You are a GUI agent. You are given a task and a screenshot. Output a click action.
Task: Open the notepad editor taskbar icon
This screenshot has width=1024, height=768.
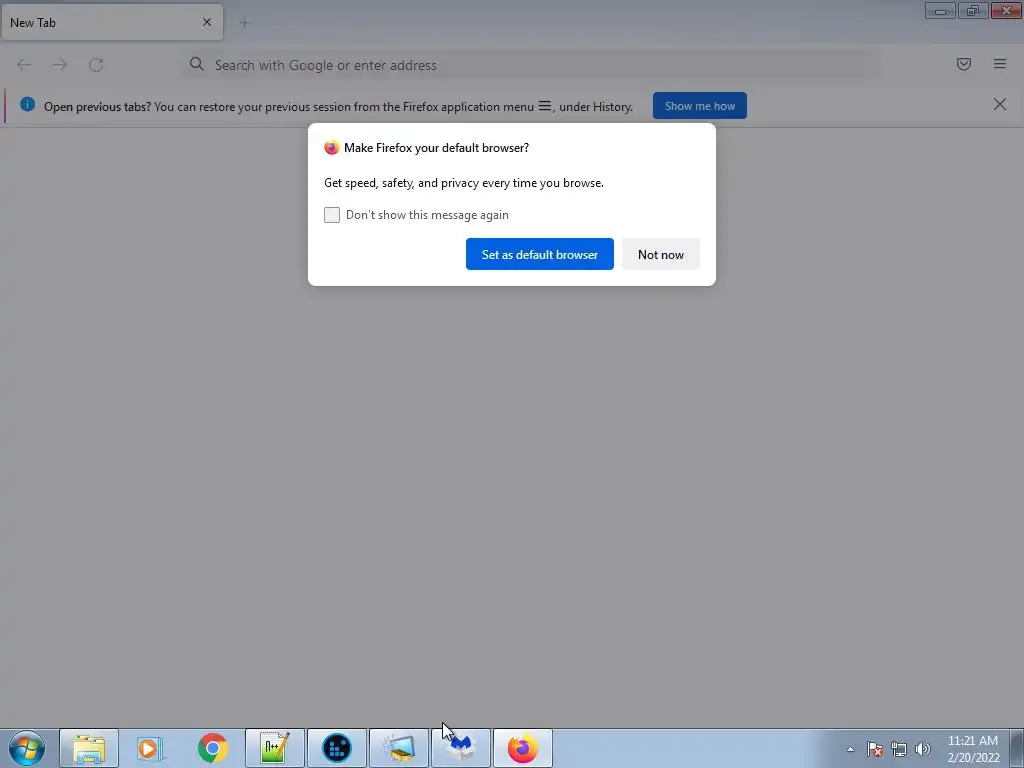click(275, 748)
